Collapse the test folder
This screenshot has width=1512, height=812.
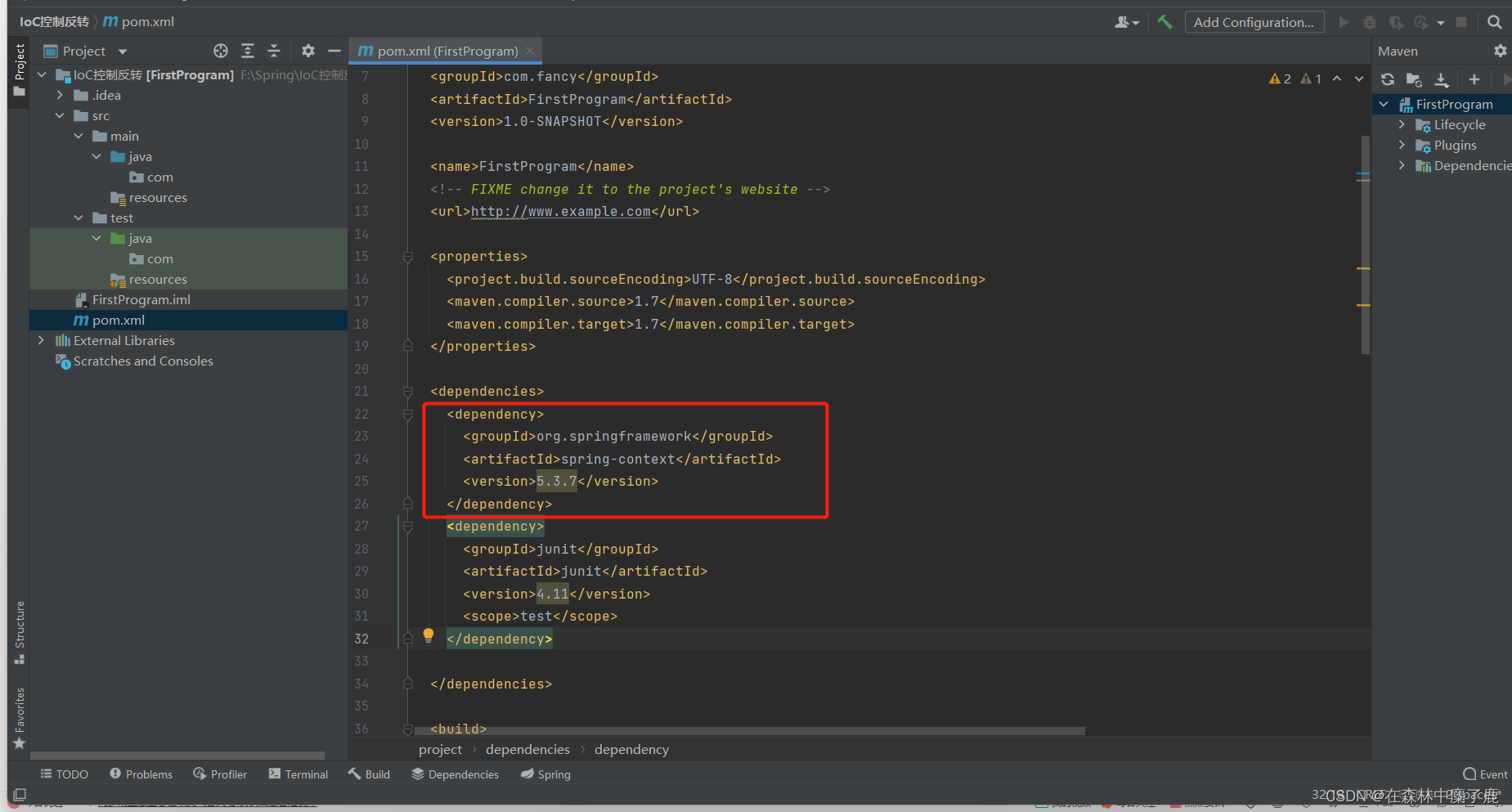tap(79, 218)
